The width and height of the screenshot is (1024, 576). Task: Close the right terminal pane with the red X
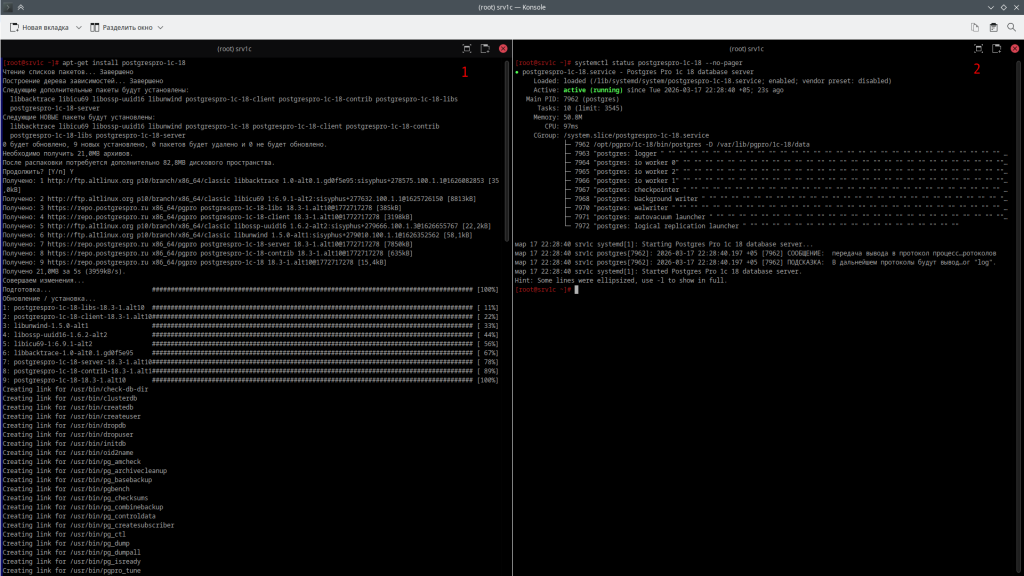[x=1015, y=48]
